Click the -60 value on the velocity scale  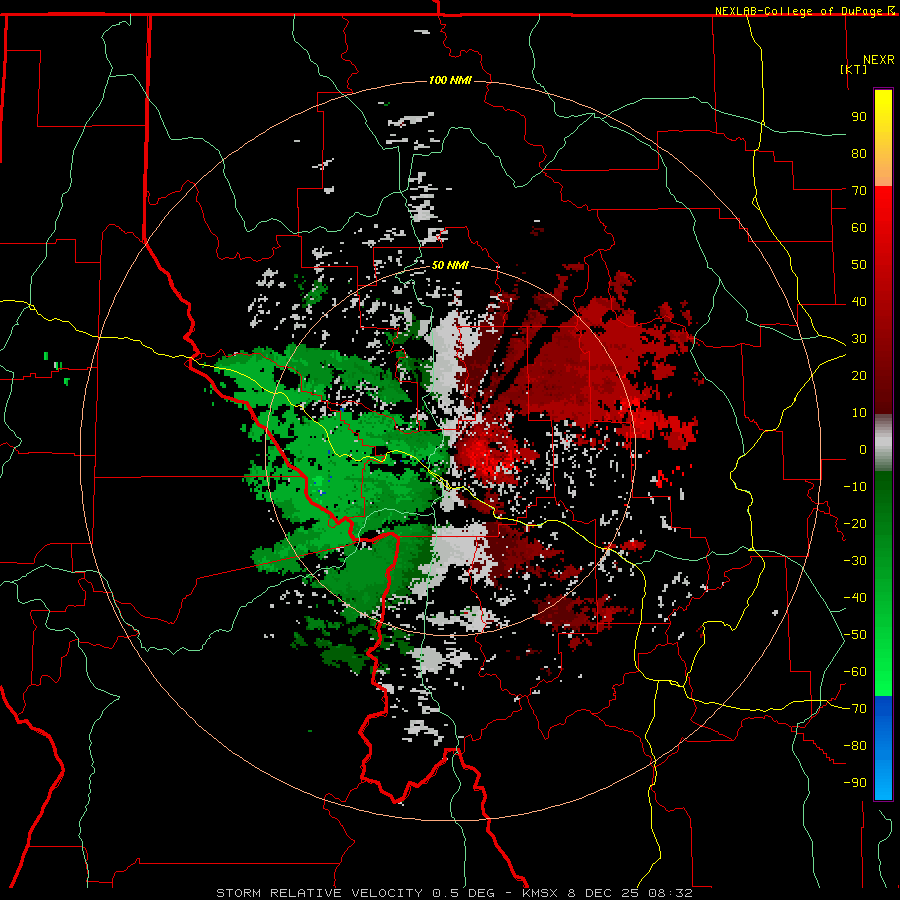pyautogui.click(x=855, y=672)
